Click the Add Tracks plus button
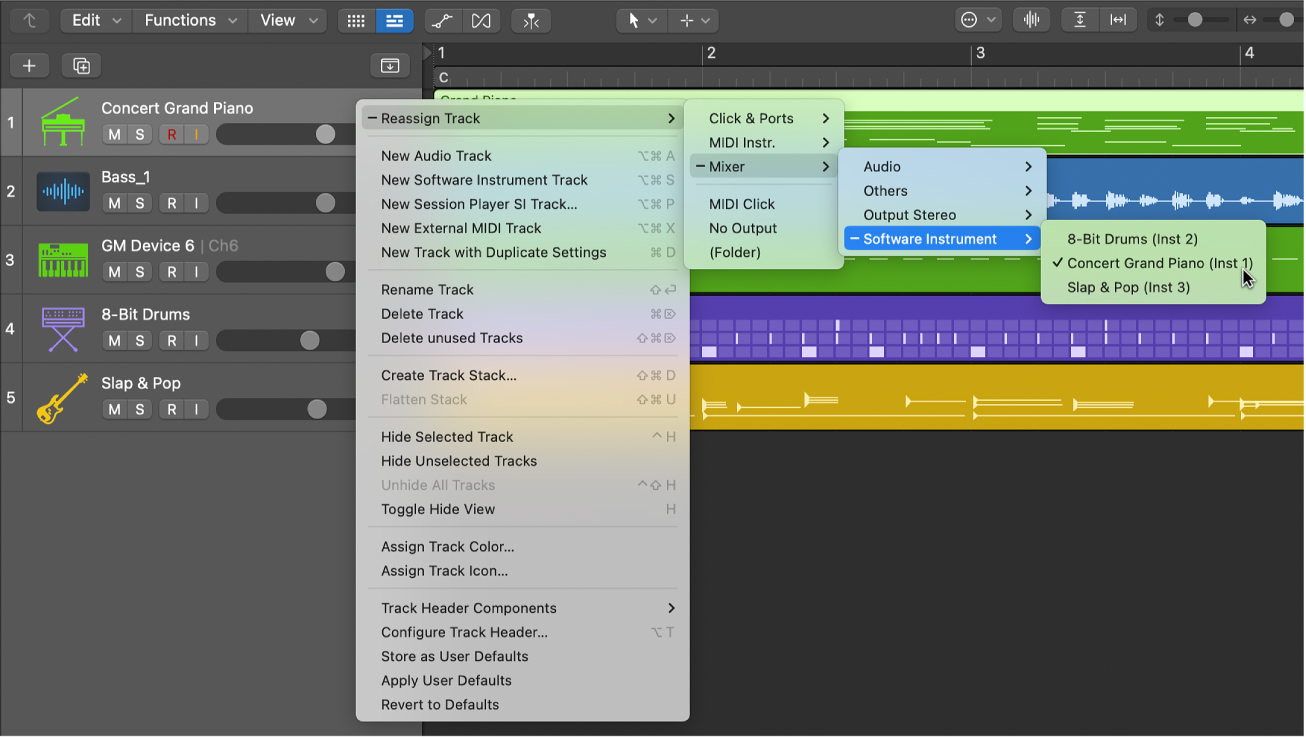The height and width of the screenshot is (738, 1306). click(x=29, y=65)
